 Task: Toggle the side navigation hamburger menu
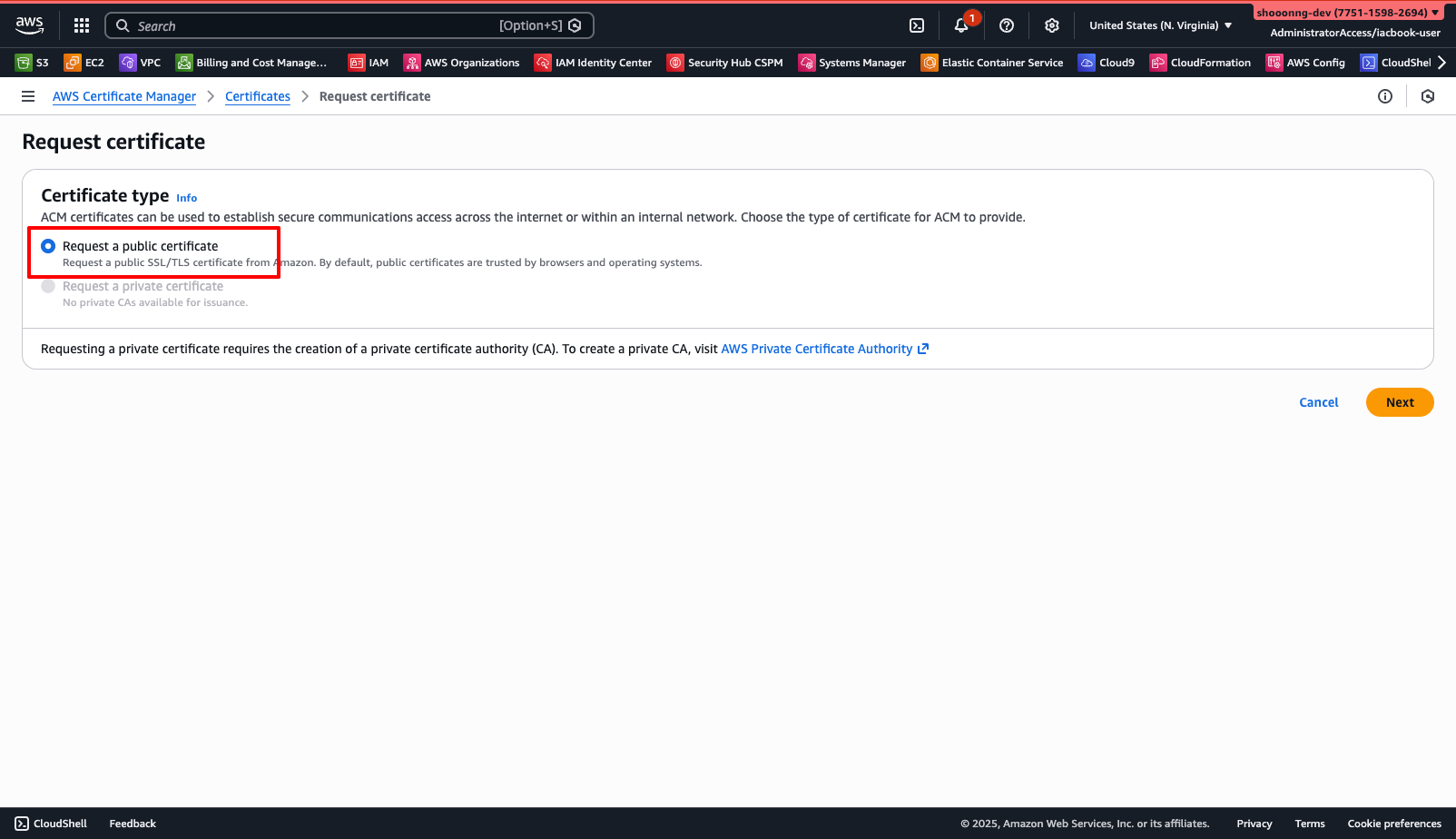(28, 96)
